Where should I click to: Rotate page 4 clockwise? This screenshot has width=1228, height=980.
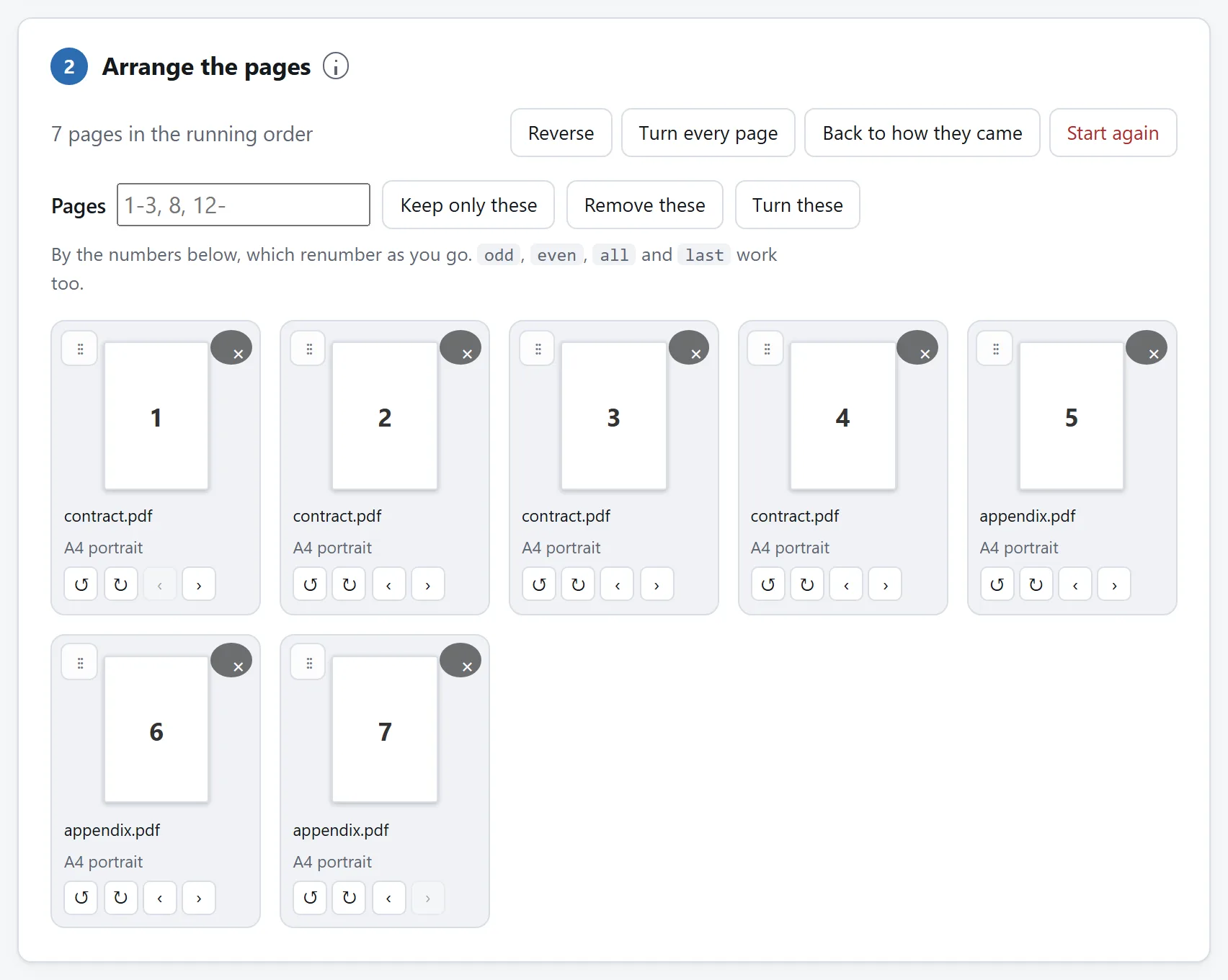pyautogui.click(x=807, y=584)
